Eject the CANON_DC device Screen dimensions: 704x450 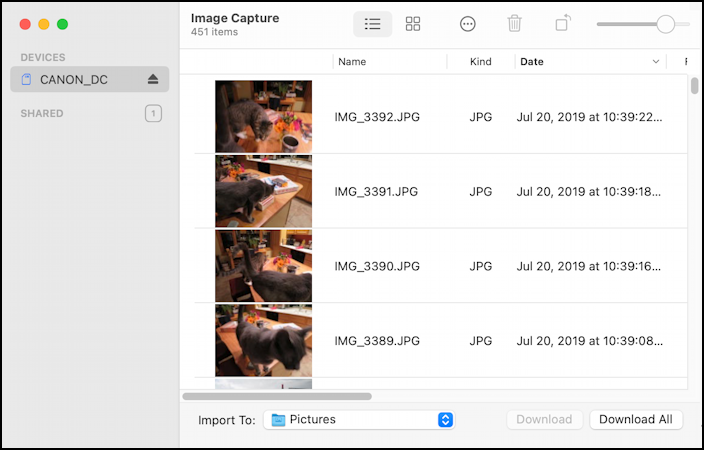click(x=153, y=80)
